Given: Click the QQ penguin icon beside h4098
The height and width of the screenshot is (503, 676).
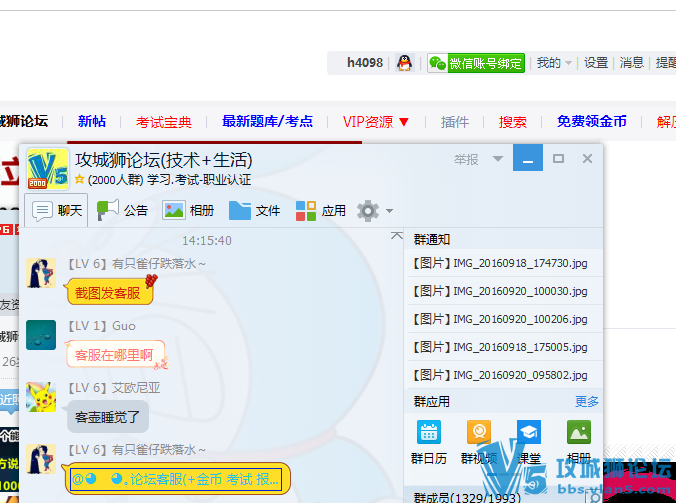Looking at the screenshot, I should click(404, 63).
